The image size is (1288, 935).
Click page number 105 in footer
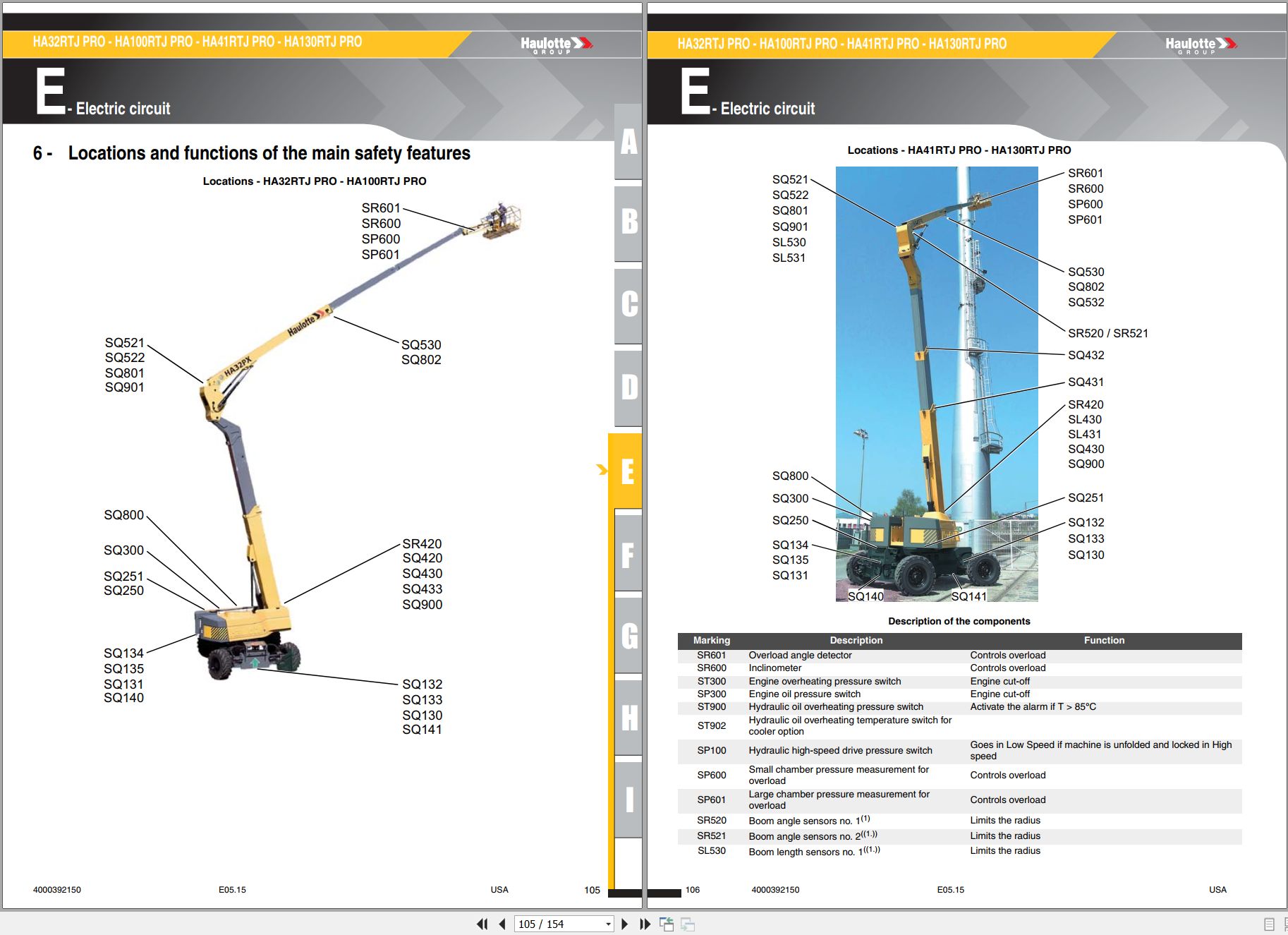point(593,891)
